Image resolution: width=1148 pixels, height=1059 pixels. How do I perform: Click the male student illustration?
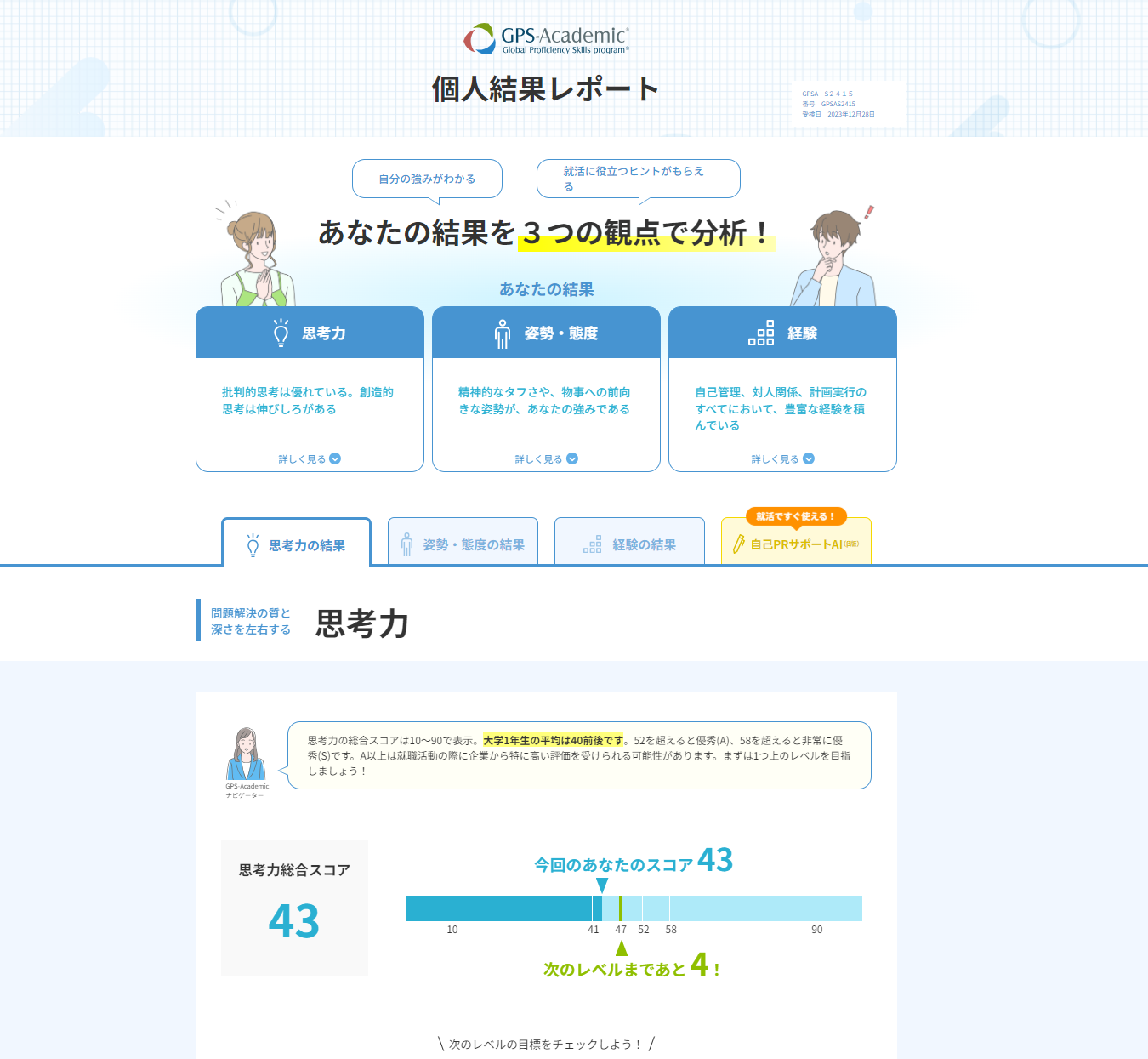[x=833, y=259]
